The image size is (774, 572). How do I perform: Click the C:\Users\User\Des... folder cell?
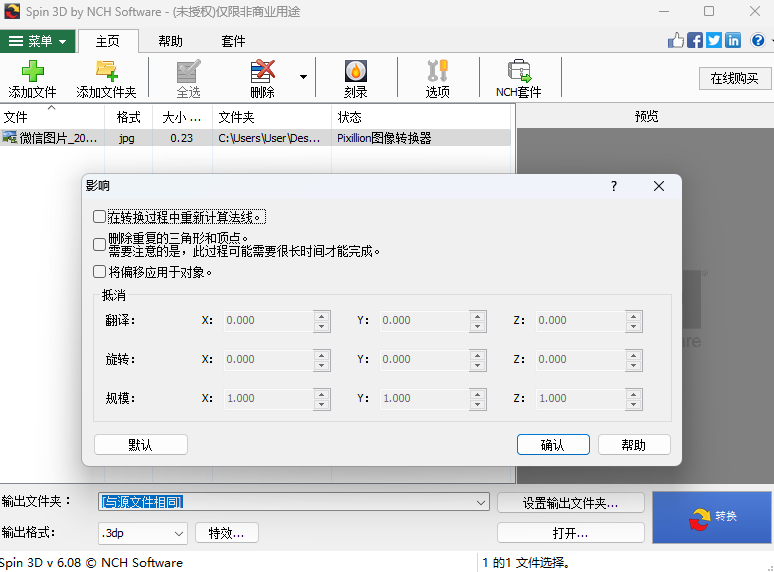point(270,138)
